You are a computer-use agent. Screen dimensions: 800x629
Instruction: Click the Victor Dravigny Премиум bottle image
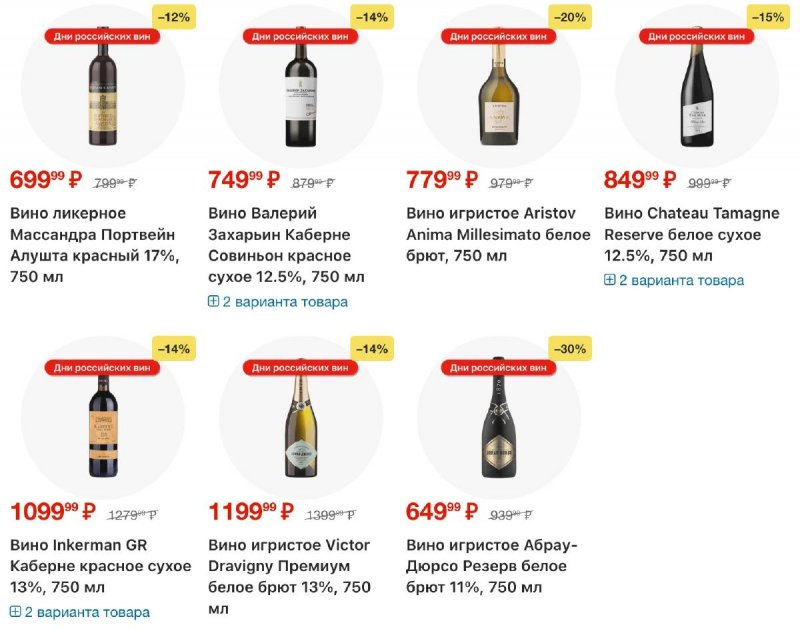click(300, 425)
